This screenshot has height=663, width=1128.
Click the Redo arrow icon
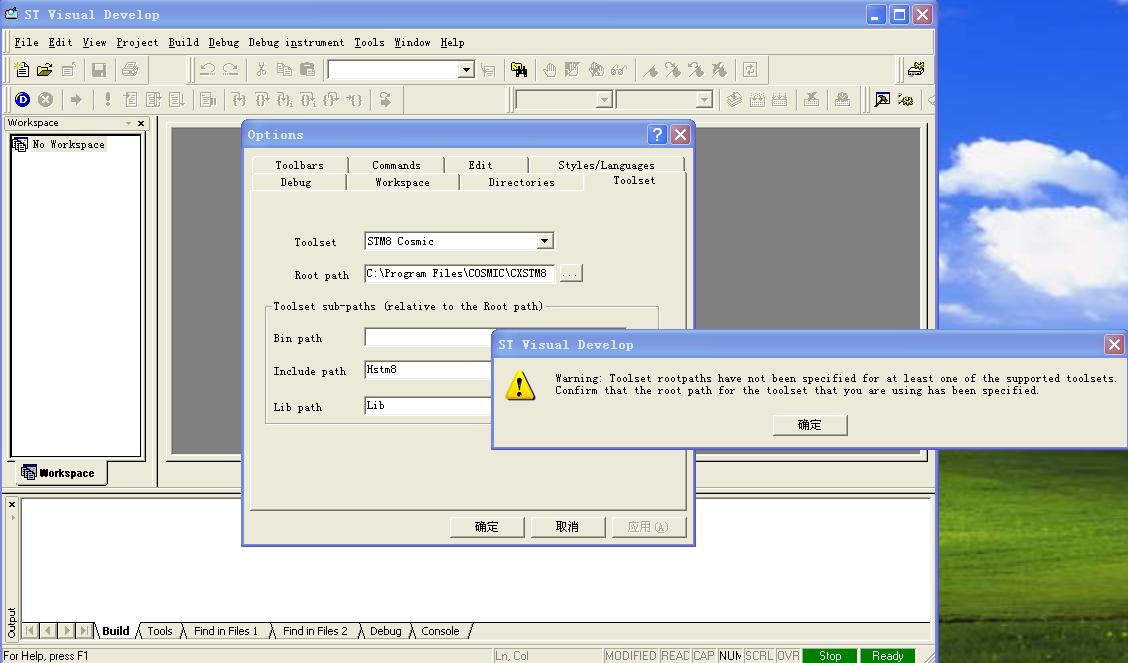point(230,70)
